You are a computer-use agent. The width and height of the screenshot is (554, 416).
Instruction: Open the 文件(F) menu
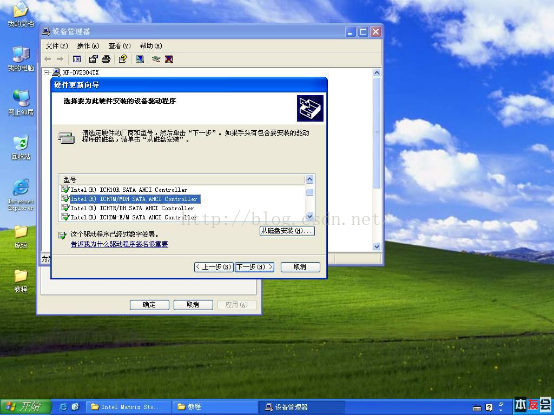[57, 46]
